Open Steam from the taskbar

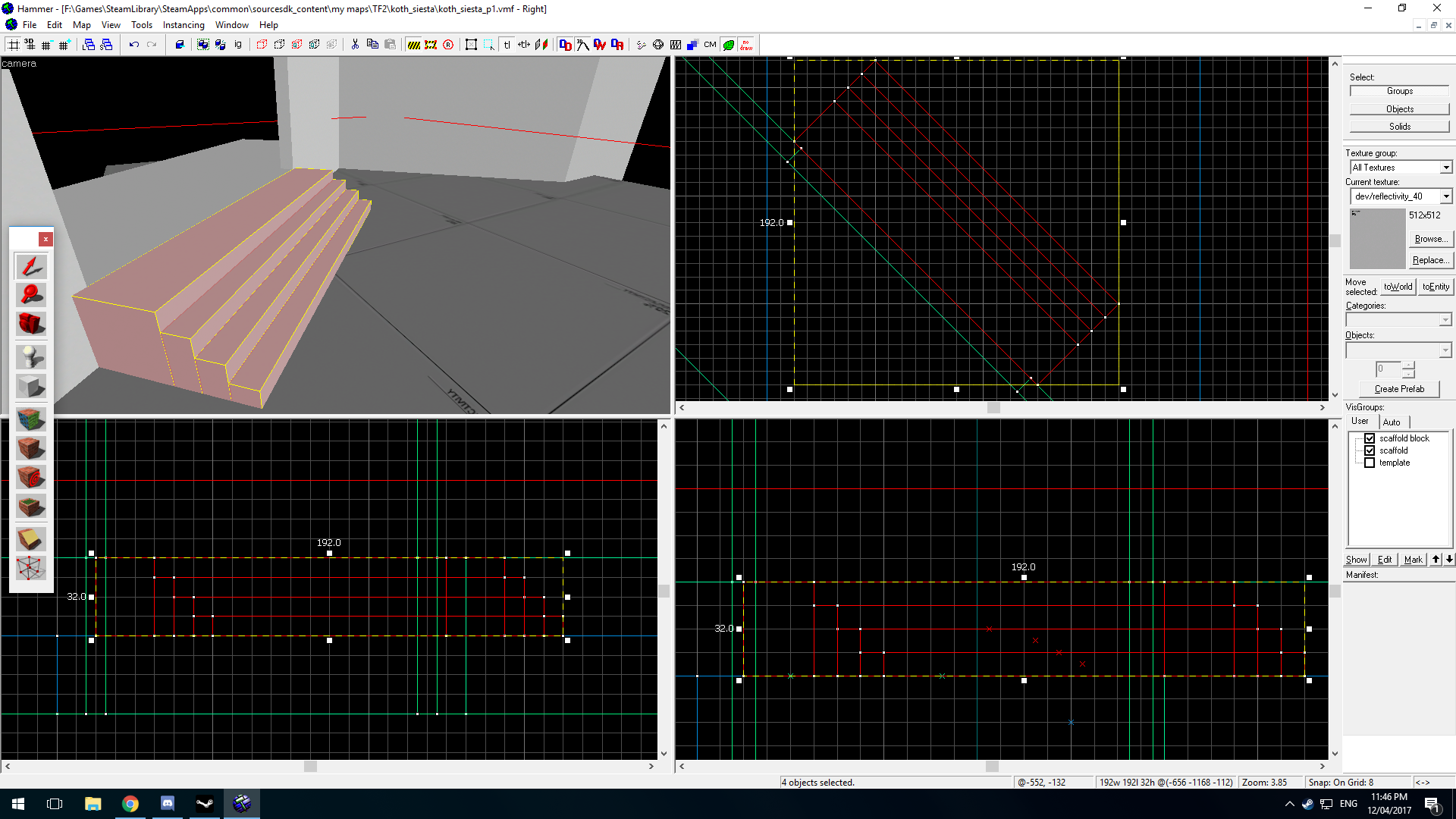tap(205, 804)
